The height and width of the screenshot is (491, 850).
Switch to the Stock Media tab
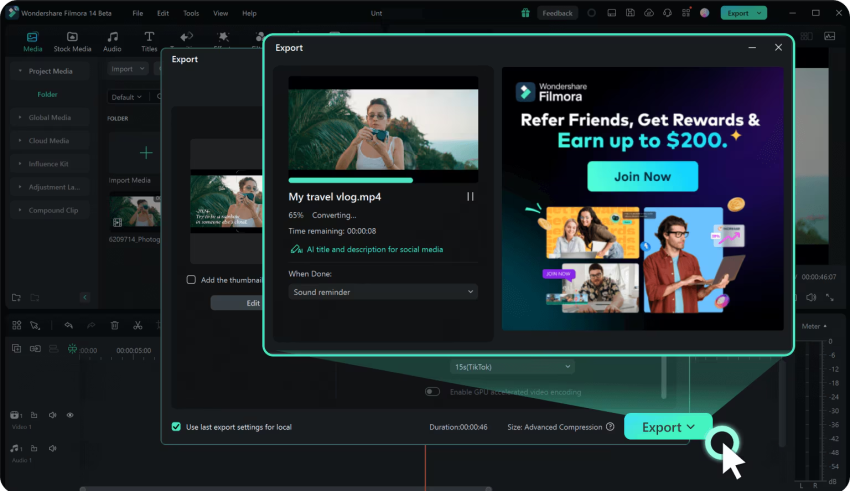tap(72, 40)
